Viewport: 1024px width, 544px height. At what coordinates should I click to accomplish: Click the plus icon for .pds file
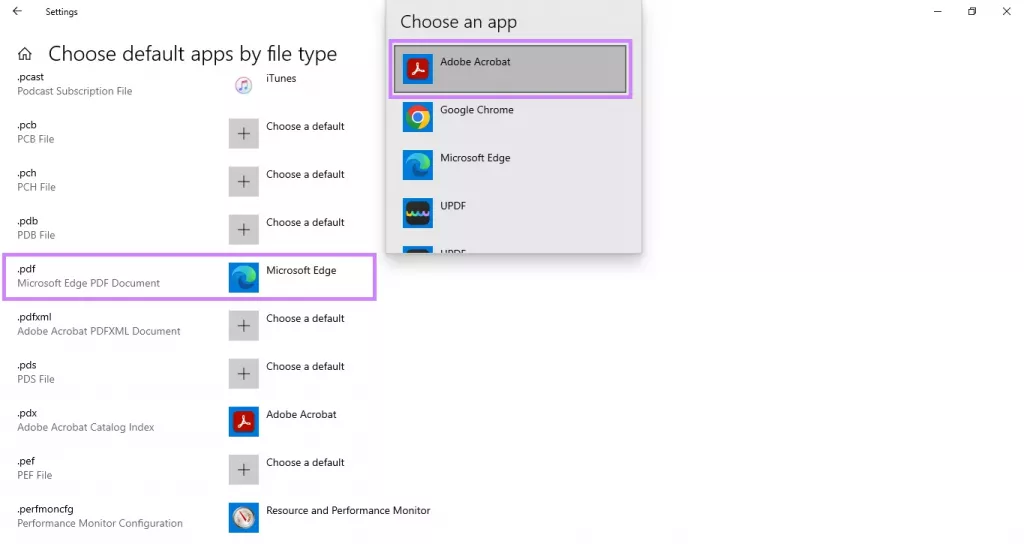point(244,374)
